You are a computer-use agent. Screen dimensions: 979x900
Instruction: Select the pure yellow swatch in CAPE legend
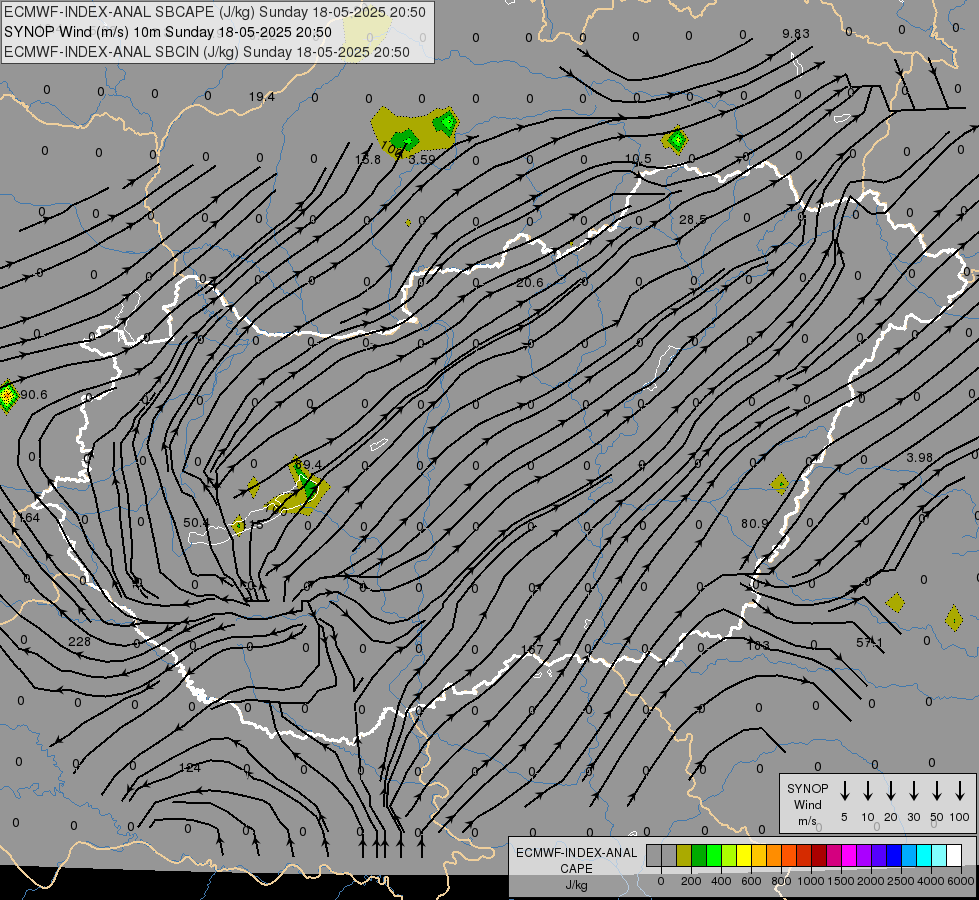coord(744,855)
